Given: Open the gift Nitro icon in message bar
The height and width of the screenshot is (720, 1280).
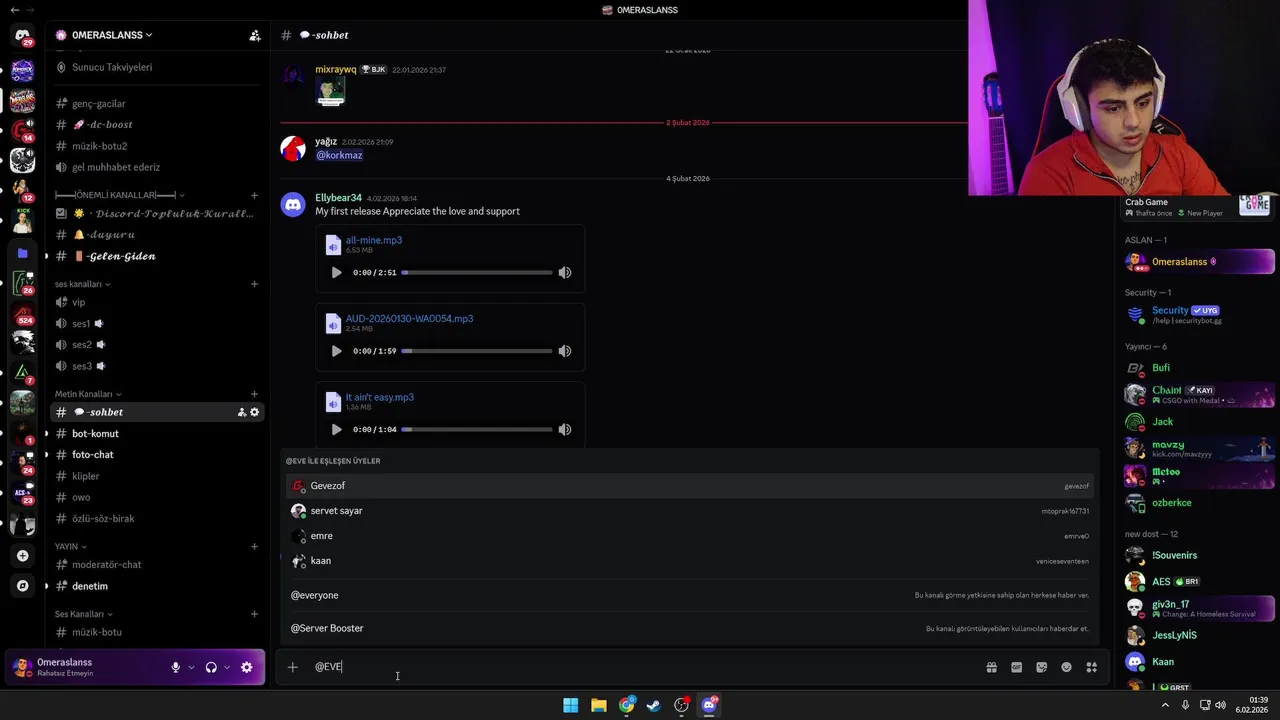Looking at the screenshot, I should (x=991, y=667).
